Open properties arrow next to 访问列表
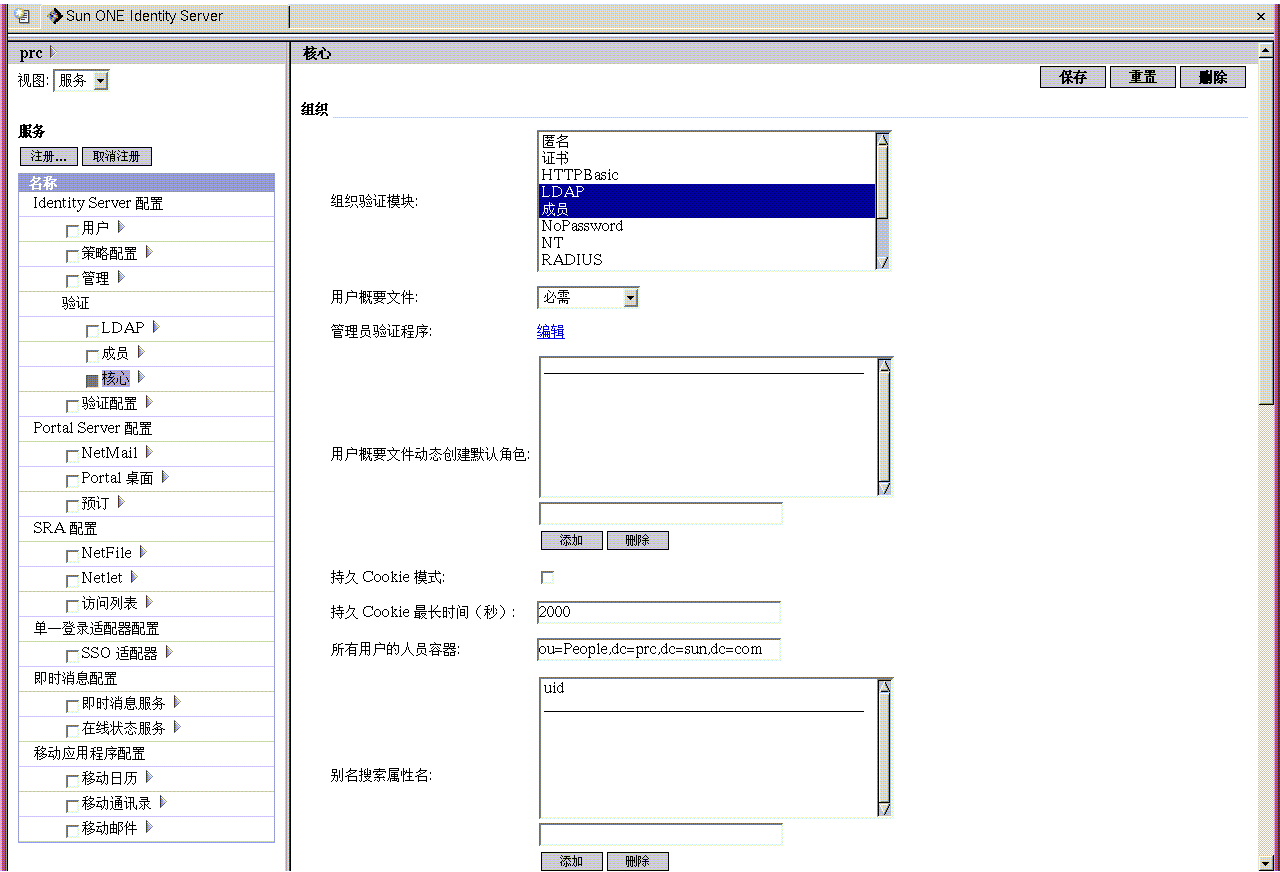 [x=149, y=602]
